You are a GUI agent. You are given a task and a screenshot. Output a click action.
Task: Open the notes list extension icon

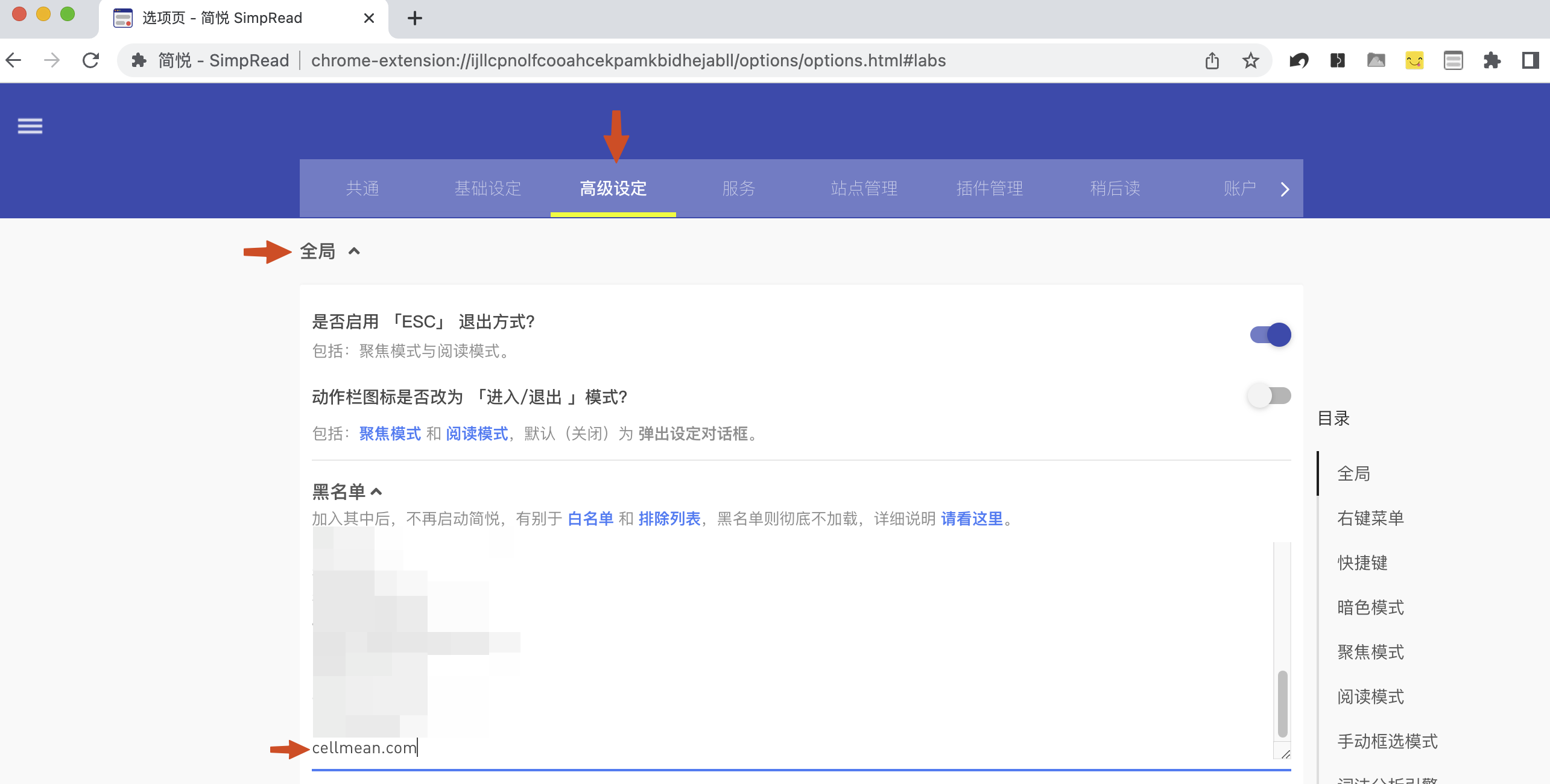[1454, 60]
